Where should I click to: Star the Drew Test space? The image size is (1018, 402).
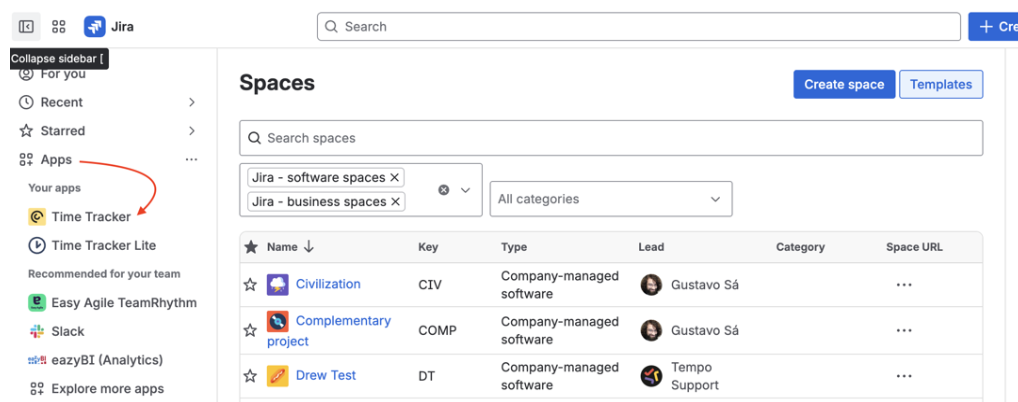click(x=251, y=376)
